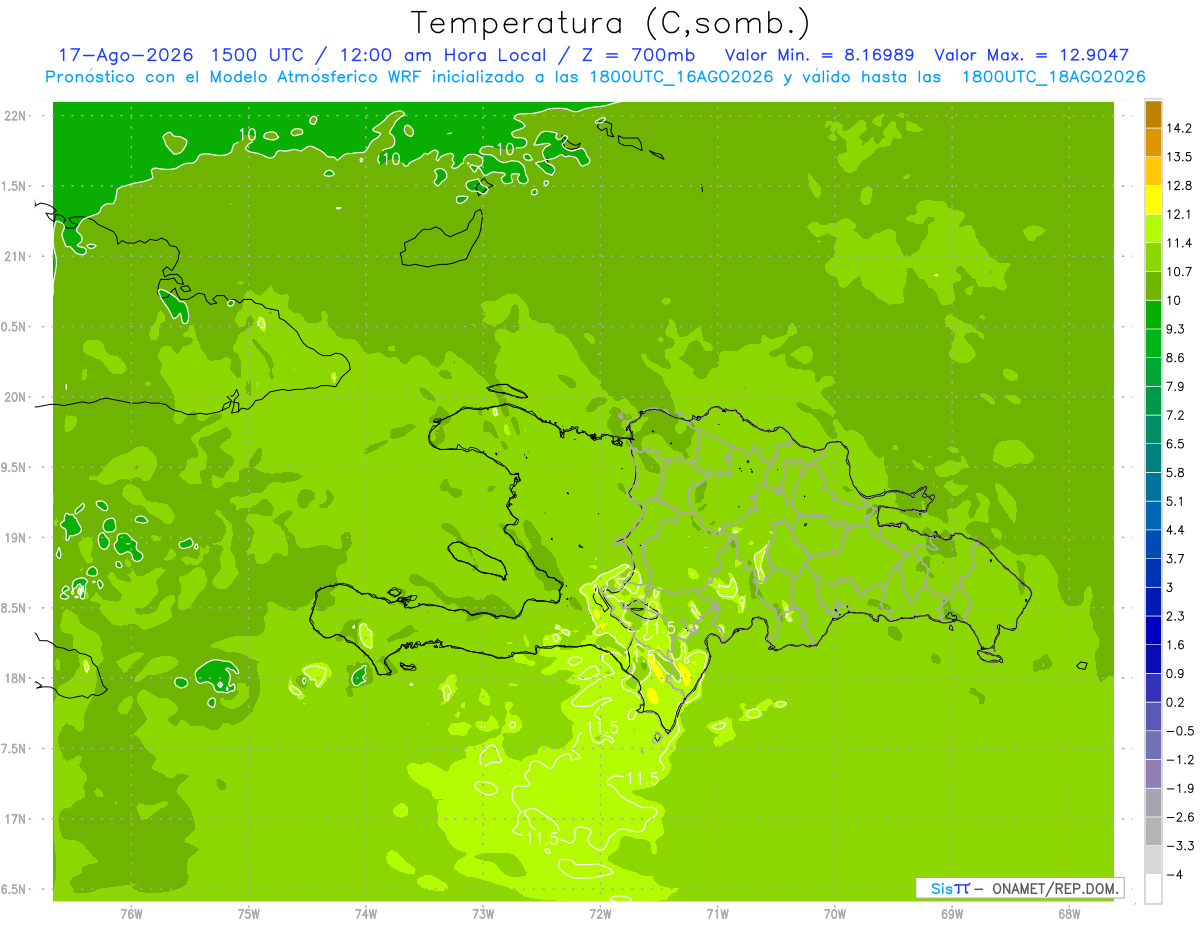Click the "2.3" legend value
Image resolution: width=1200 pixels, height=927 pixels.
[x=1176, y=616]
